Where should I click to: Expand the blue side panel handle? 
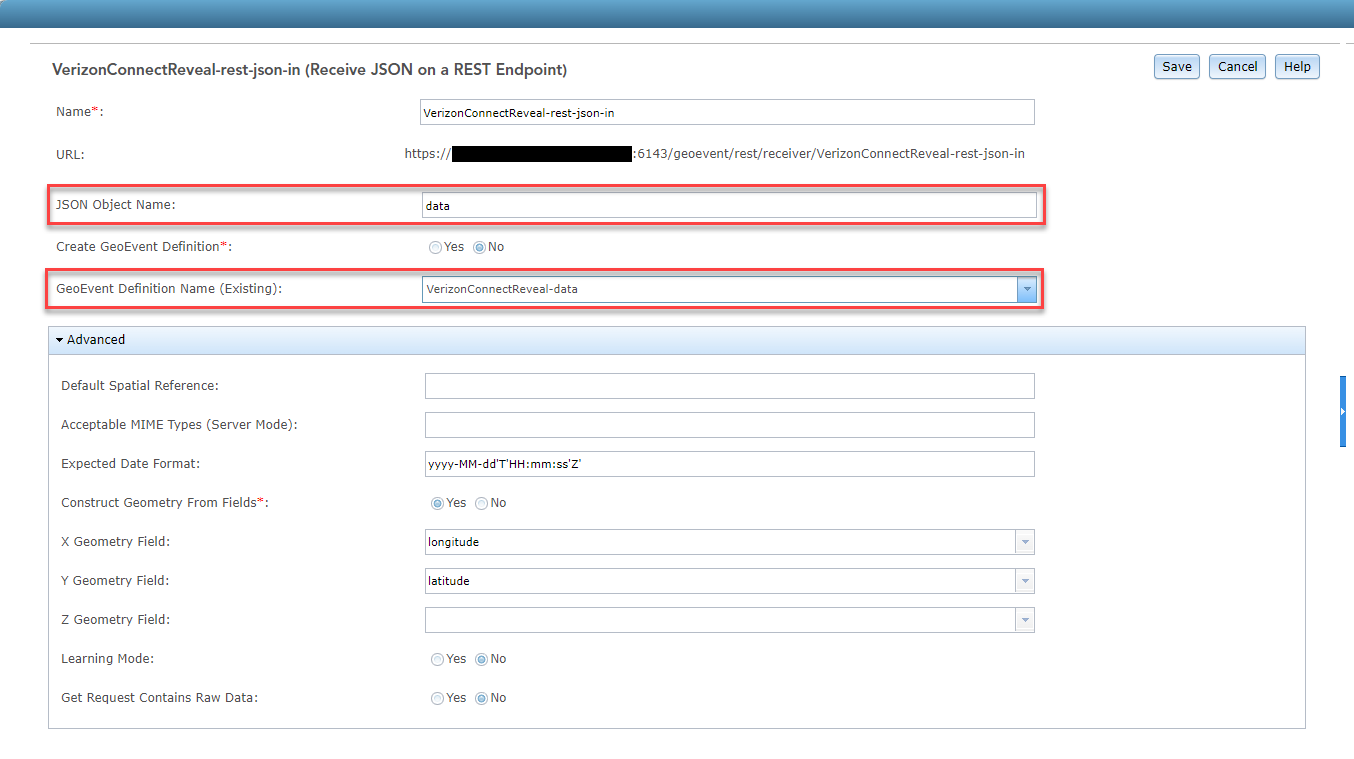click(1343, 411)
